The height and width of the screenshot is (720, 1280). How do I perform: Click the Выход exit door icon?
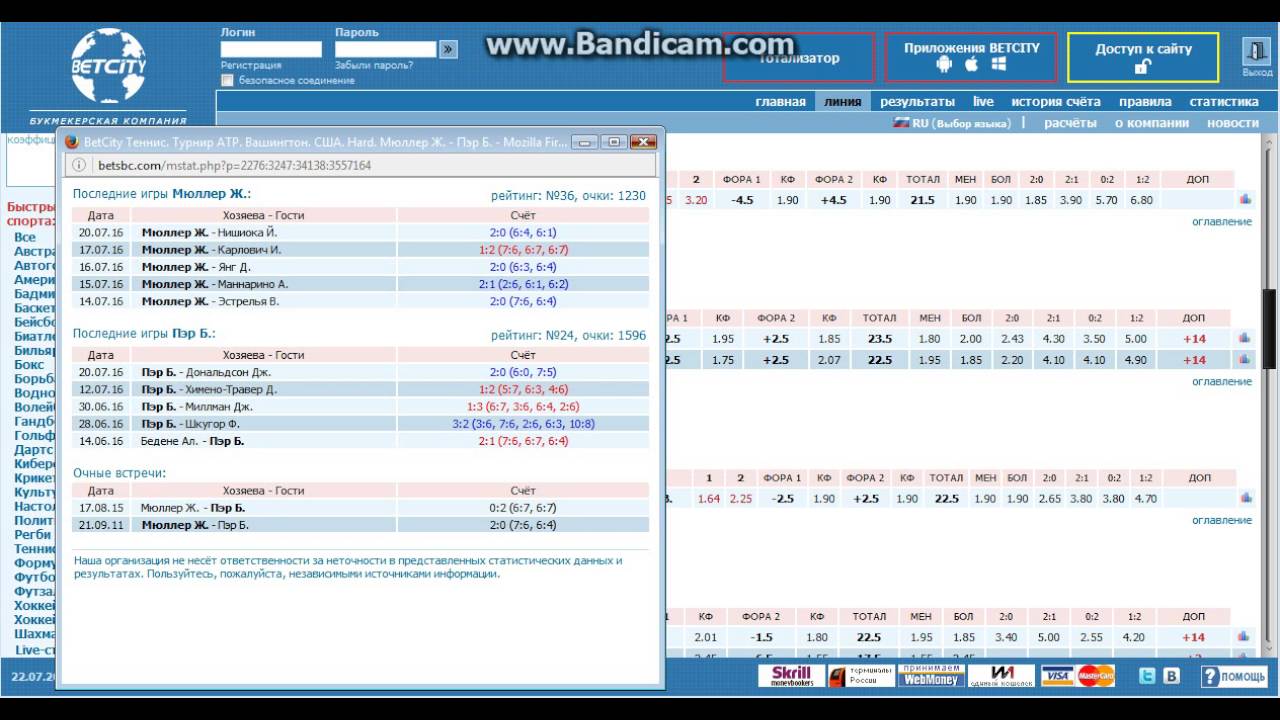1256,52
